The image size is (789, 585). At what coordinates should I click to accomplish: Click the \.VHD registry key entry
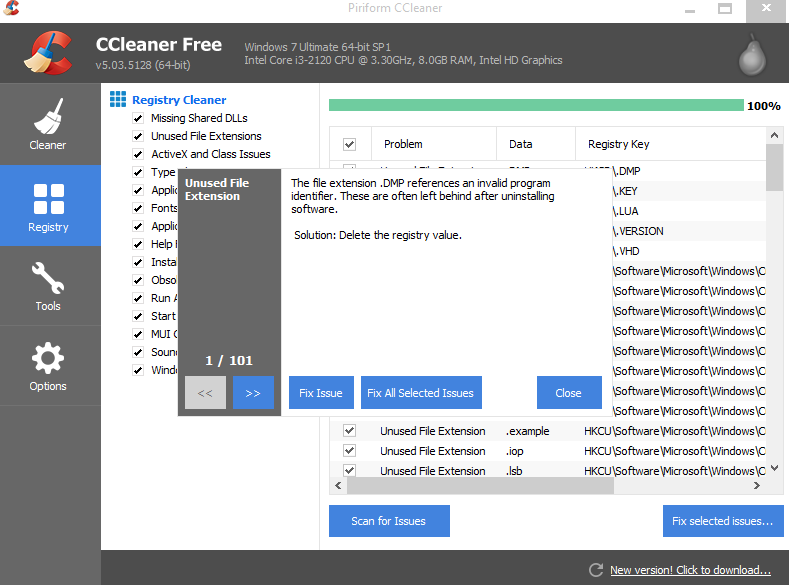(626, 251)
